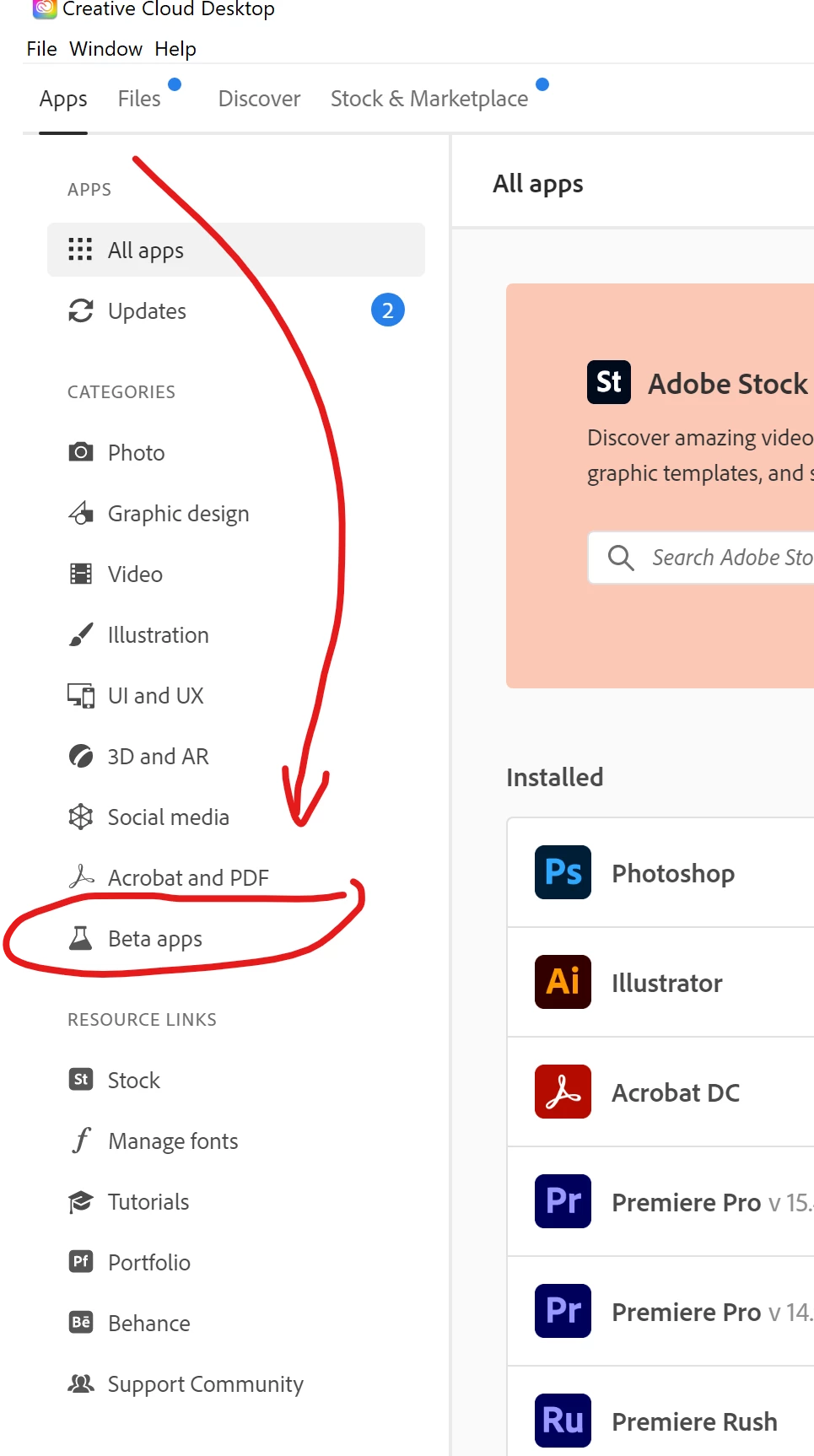Select the Acrobat and PDF label
The width and height of the screenshot is (814, 1456).
click(188, 878)
